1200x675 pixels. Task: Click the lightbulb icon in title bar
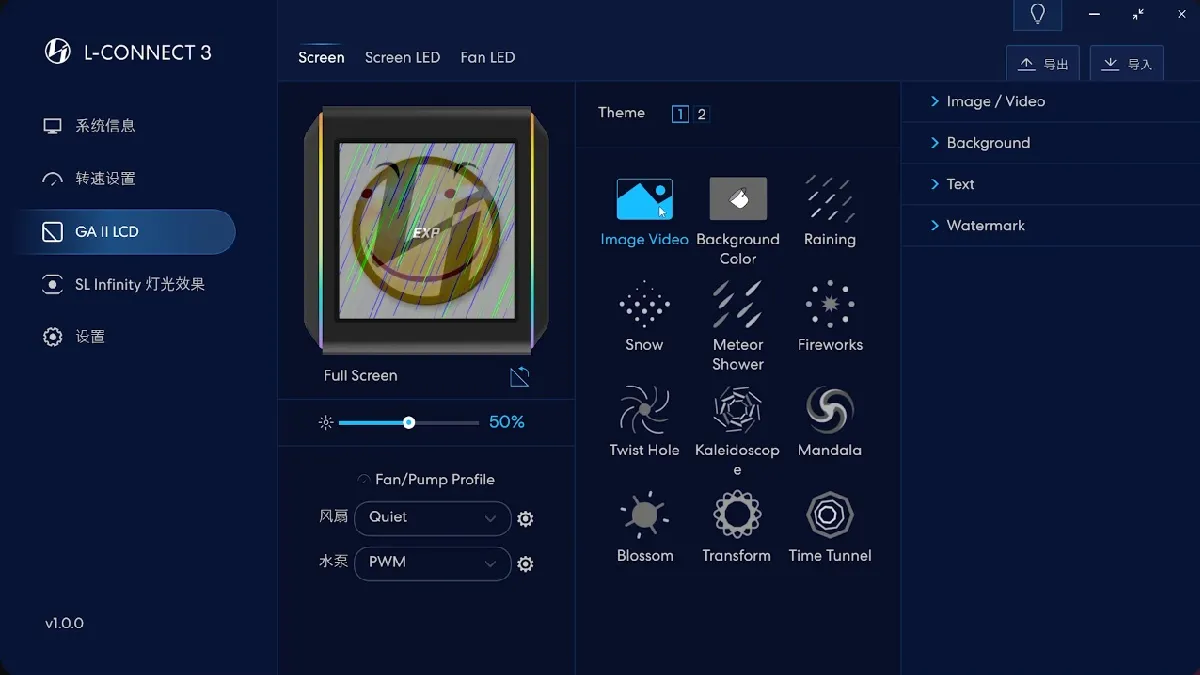(1038, 14)
